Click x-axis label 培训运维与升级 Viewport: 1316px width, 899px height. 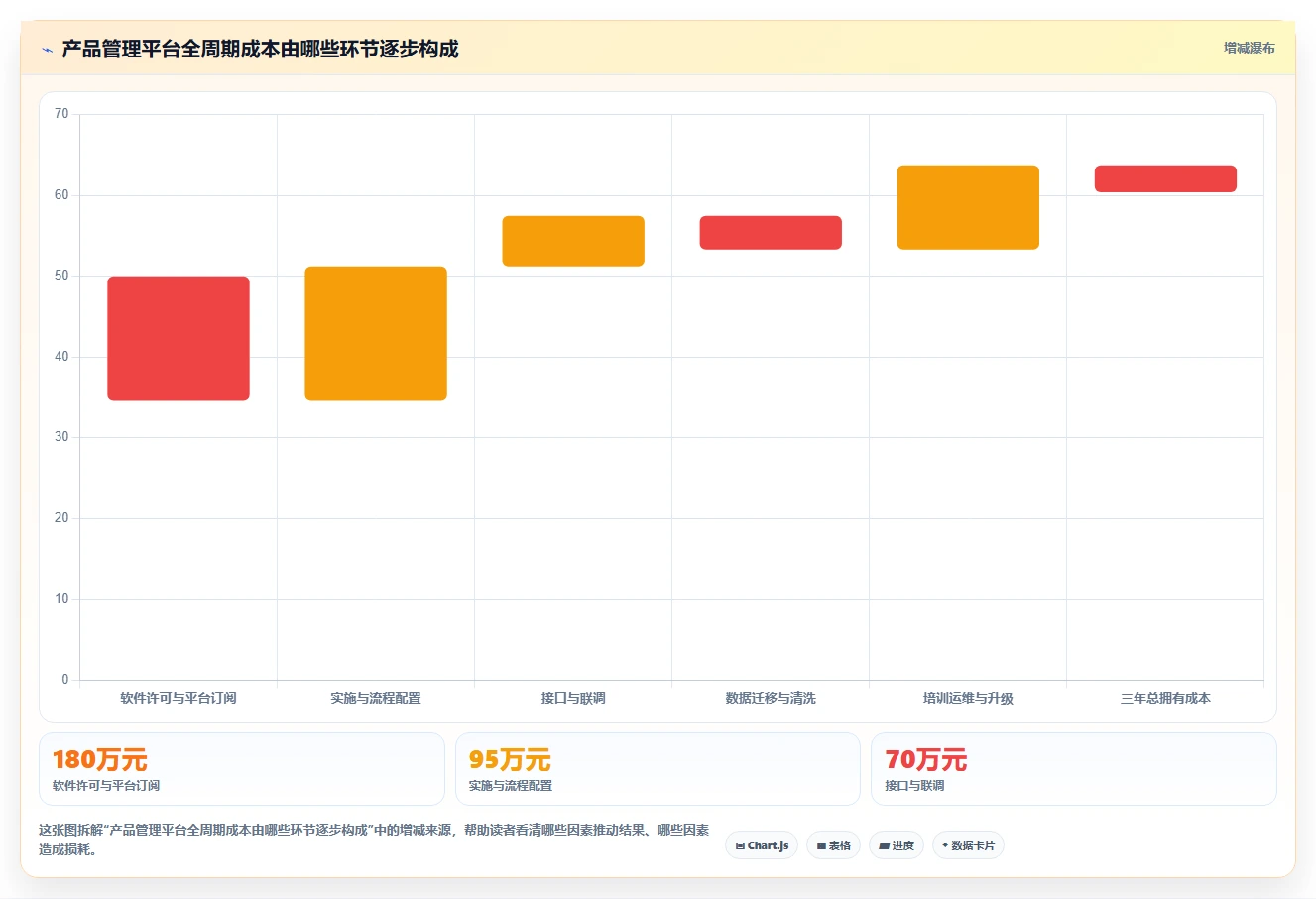point(968,698)
